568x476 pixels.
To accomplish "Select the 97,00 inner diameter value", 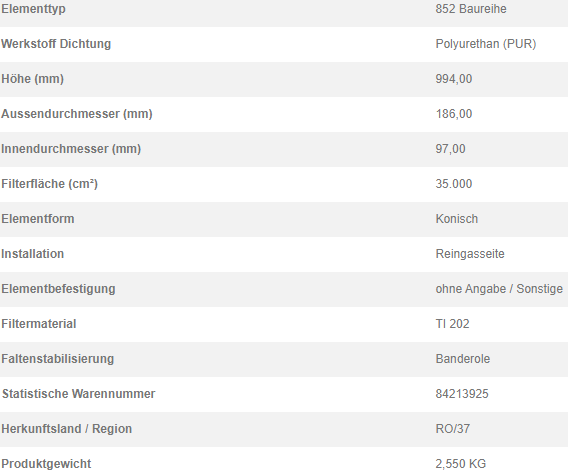I will pos(451,149).
